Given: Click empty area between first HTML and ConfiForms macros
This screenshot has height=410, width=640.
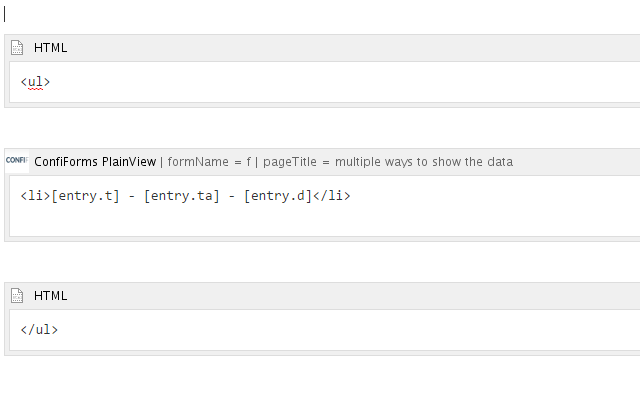Looking at the screenshot, I should point(320,128).
